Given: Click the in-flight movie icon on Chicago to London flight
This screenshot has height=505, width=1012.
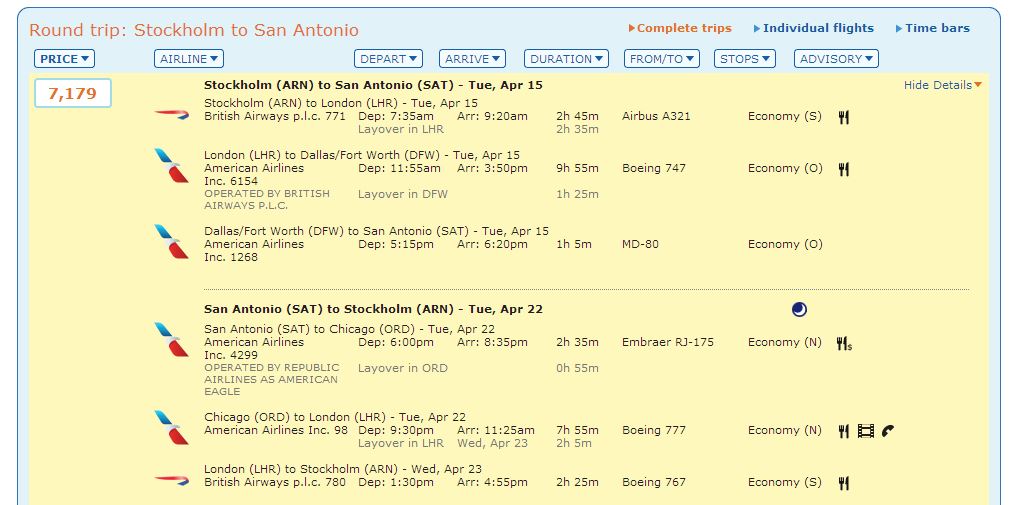Looking at the screenshot, I should coord(865,431).
